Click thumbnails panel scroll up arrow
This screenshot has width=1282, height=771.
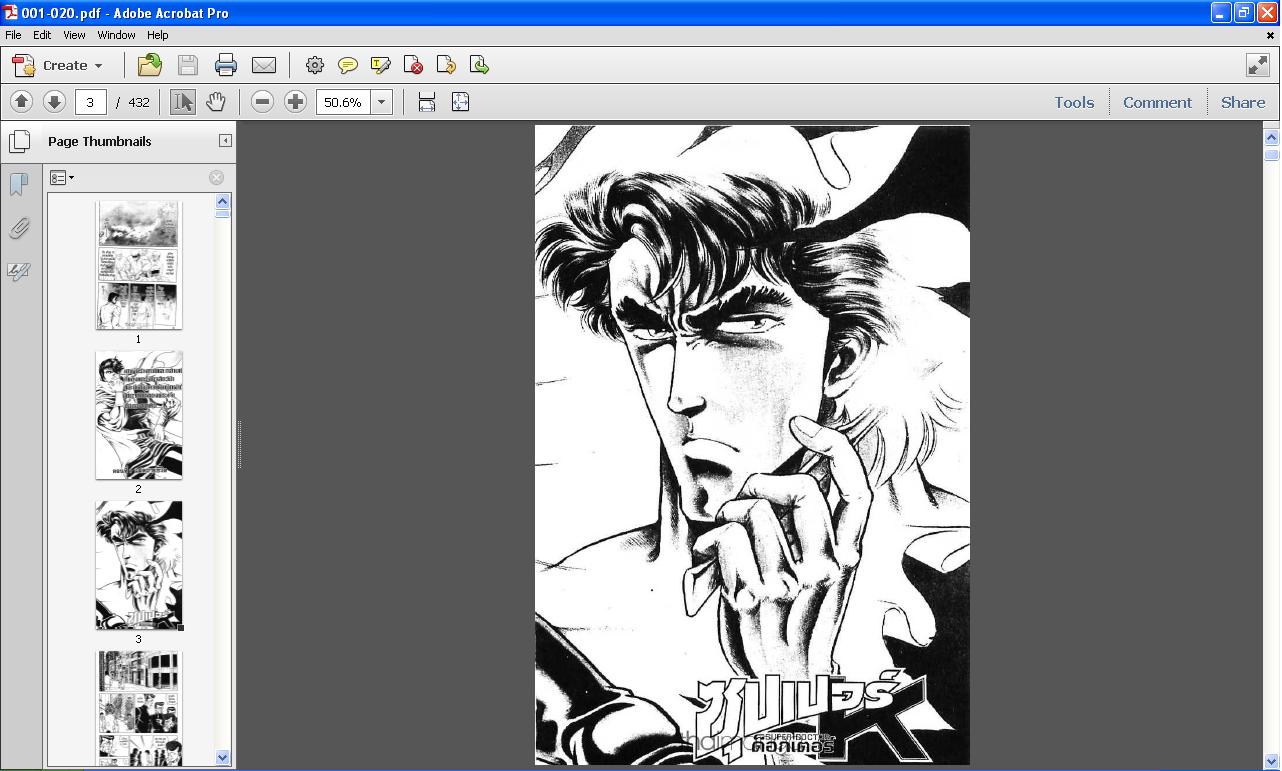[x=223, y=201]
